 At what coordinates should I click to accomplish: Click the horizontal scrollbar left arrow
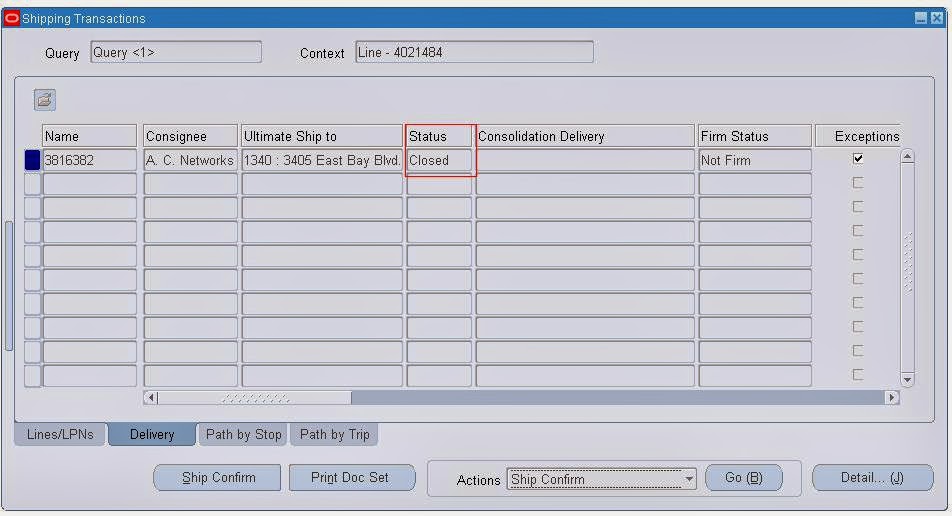pos(151,398)
